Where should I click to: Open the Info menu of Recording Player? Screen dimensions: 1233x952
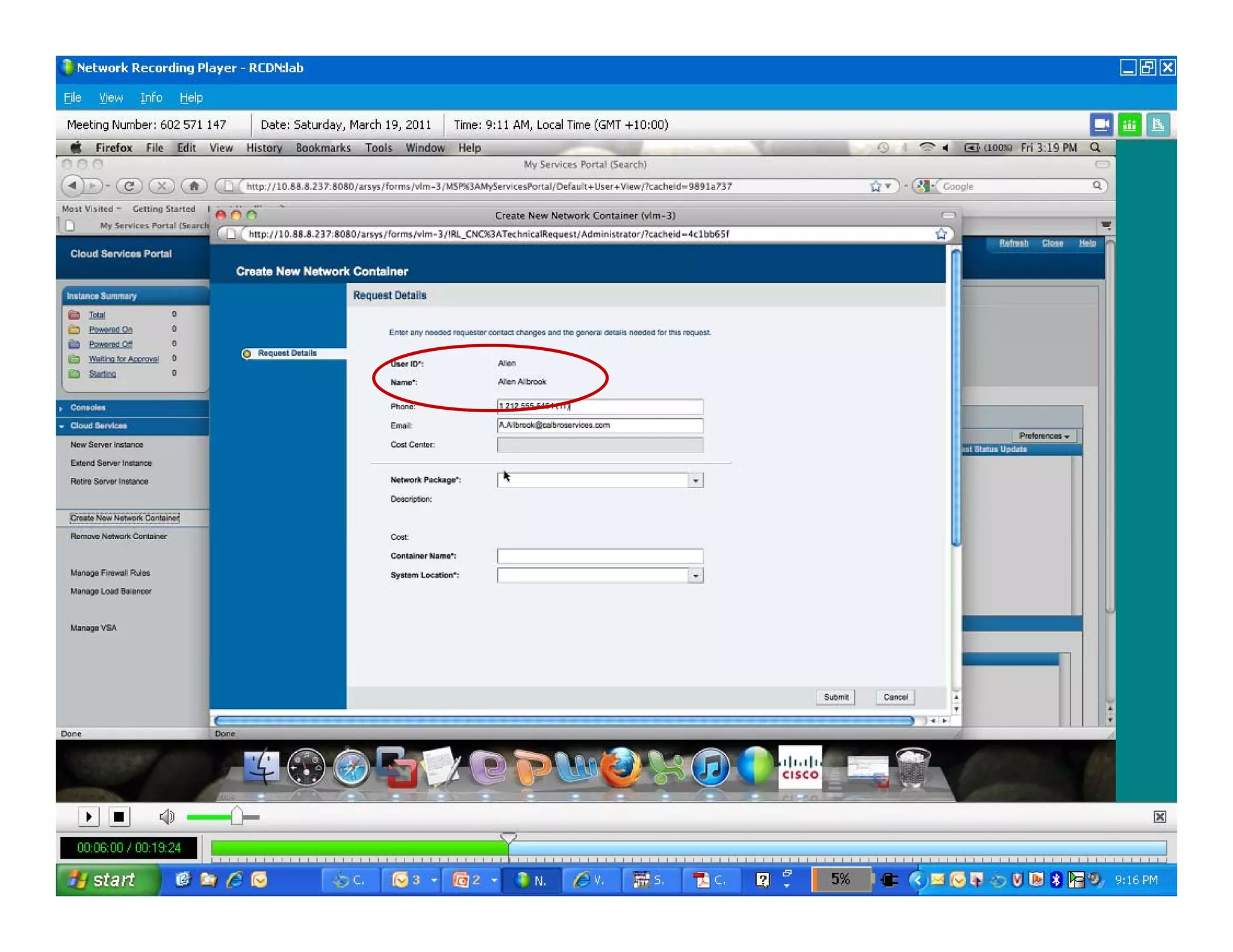[151, 97]
